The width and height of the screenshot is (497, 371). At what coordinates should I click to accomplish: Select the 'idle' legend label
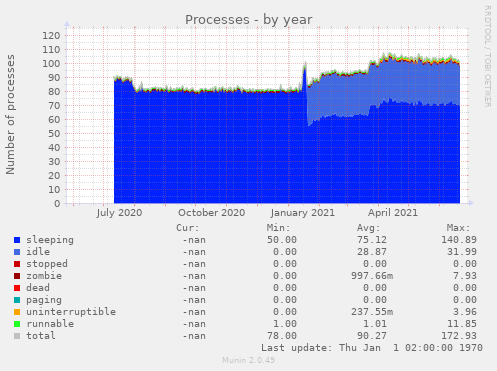click(38, 252)
